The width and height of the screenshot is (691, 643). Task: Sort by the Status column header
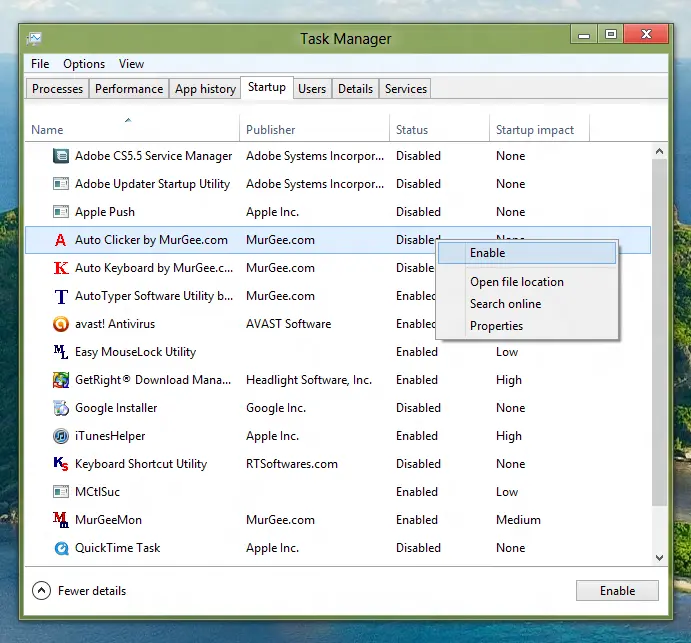click(439, 129)
